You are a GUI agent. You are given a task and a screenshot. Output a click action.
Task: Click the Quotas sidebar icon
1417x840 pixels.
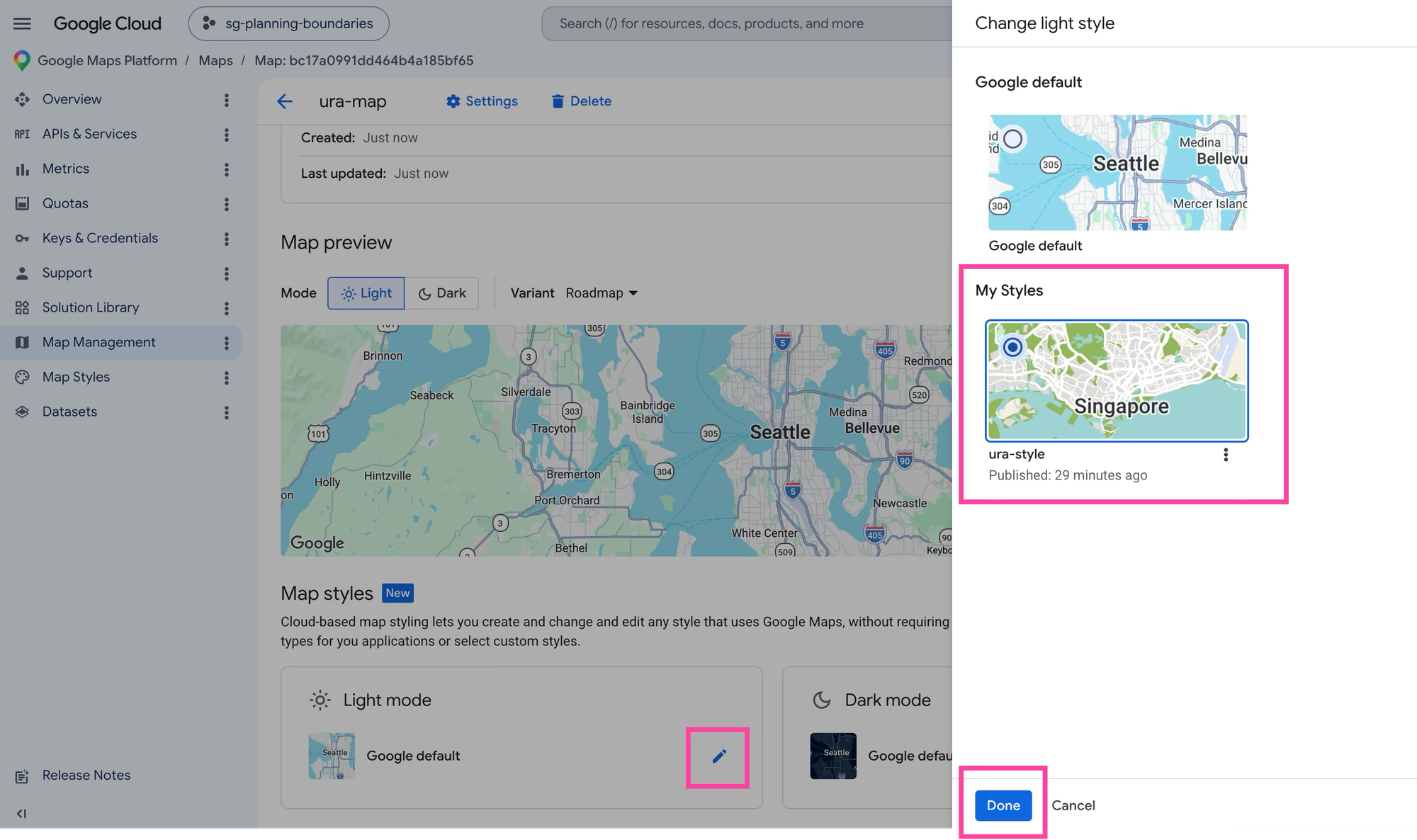click(22, 203)
